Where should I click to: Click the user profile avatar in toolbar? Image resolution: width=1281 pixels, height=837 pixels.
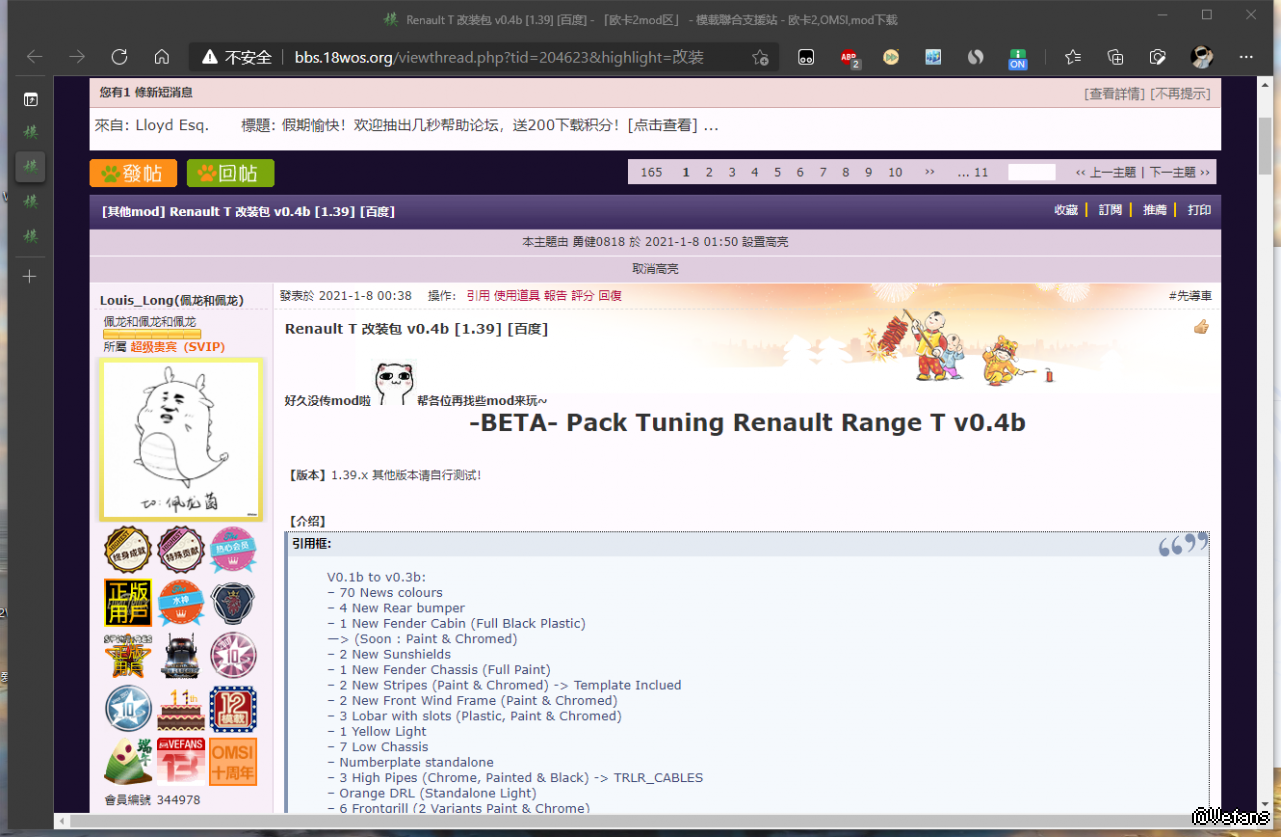coord(1201,57)
